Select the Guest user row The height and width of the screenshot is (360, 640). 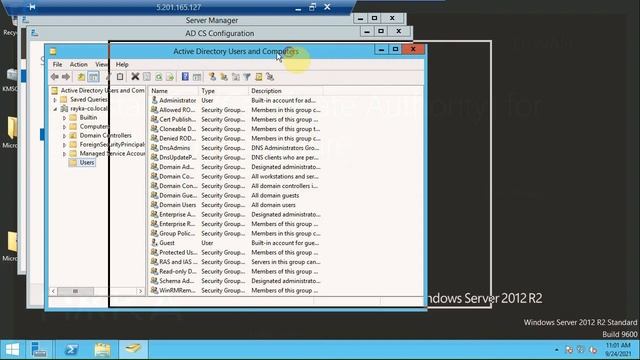point(236,243)
